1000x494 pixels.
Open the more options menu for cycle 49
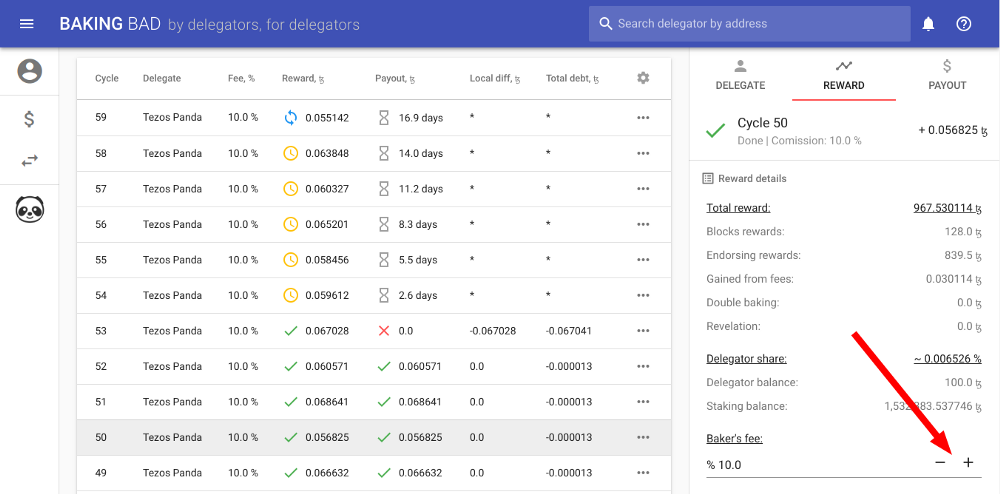643,473
